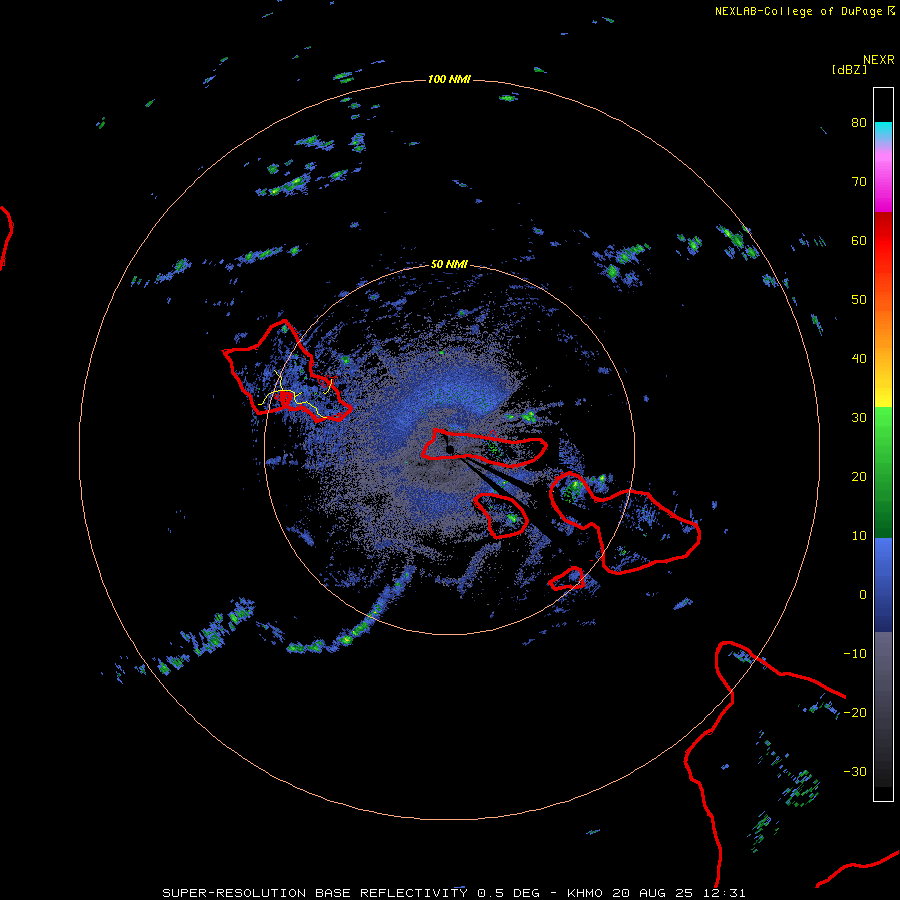The image size is (900, 900).
Task: Click the -20 value on the dBZ scale
Action: (x=855, y=713)
